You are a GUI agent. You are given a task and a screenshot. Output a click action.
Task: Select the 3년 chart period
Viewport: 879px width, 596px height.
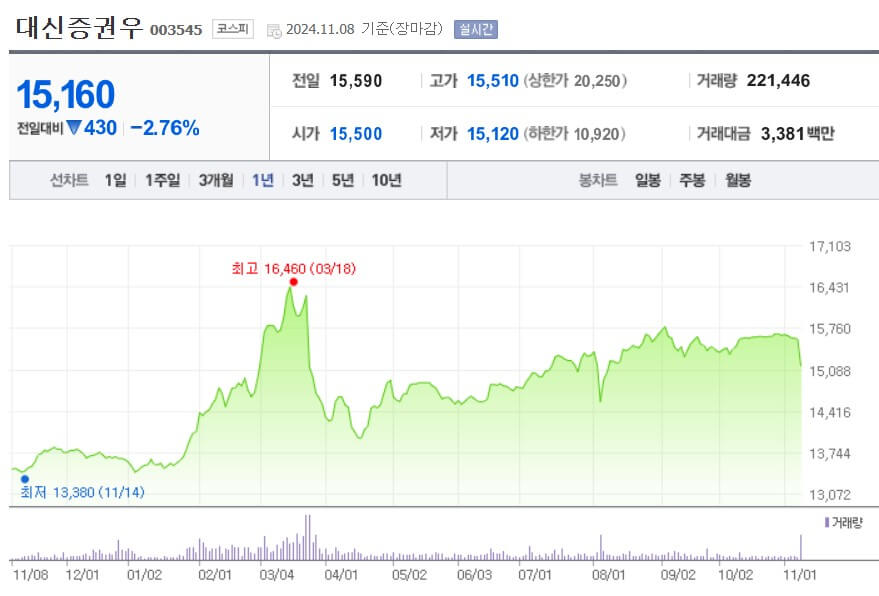303,180
